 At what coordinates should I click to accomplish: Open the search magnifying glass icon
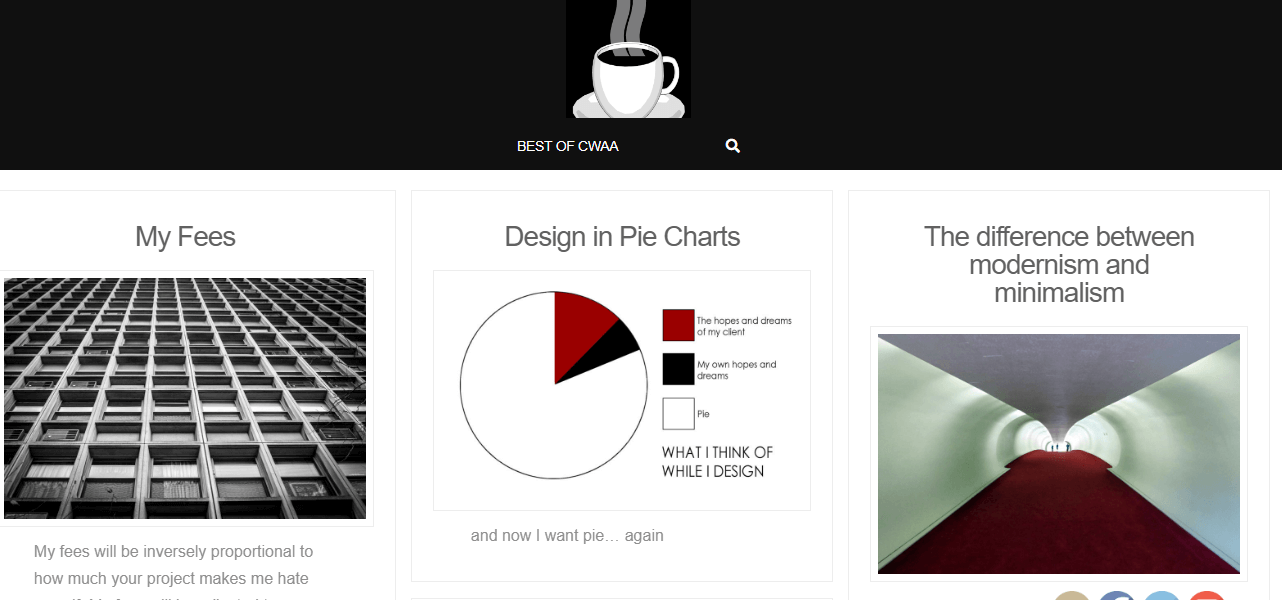[x=733, y=146]
